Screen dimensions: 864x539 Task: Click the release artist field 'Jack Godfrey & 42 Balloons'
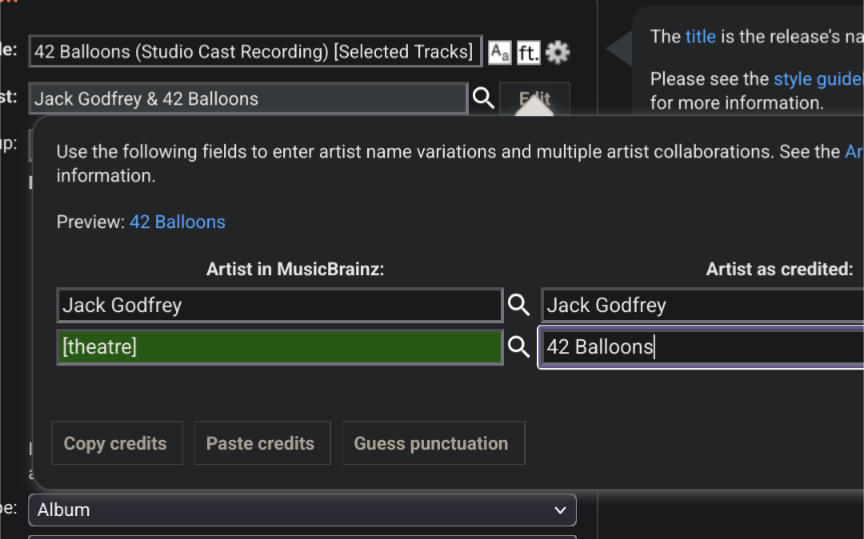point(249,99)
